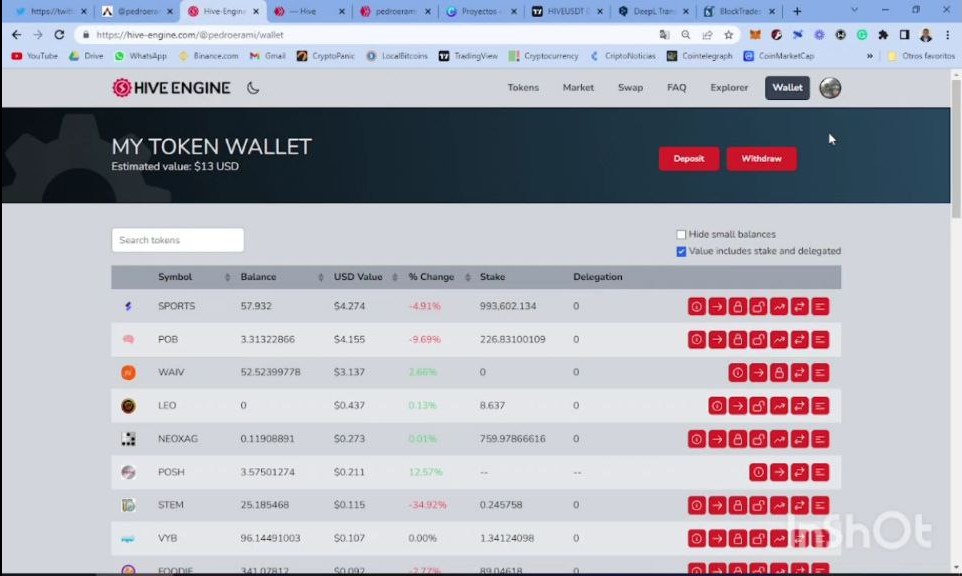Viewport: 962px width, 576px height.
Task: Swap NEOXAG using the exchange arrows icon
Action: pos(799,439)
